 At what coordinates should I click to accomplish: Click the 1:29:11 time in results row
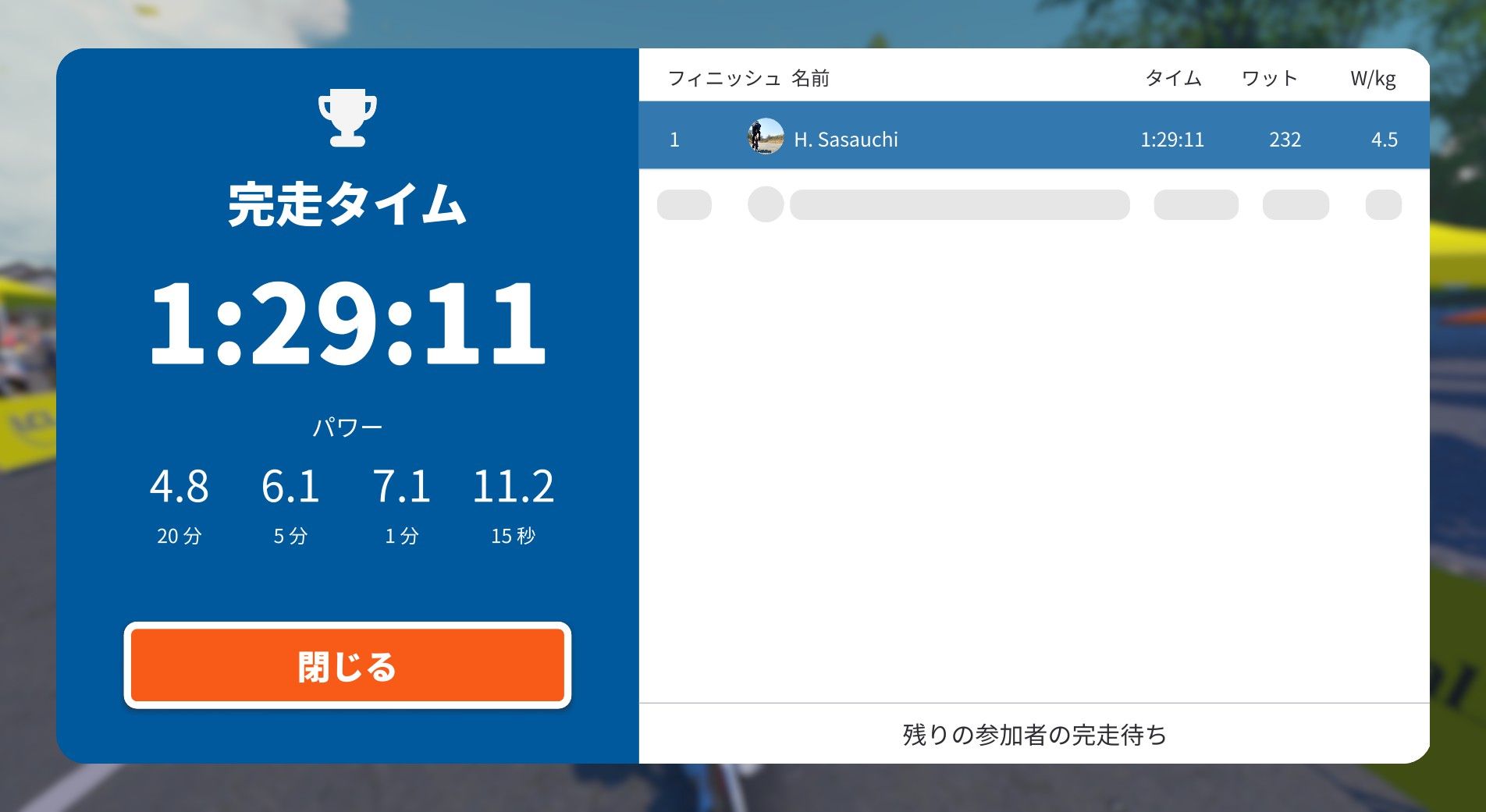(x=1172, y=140)
